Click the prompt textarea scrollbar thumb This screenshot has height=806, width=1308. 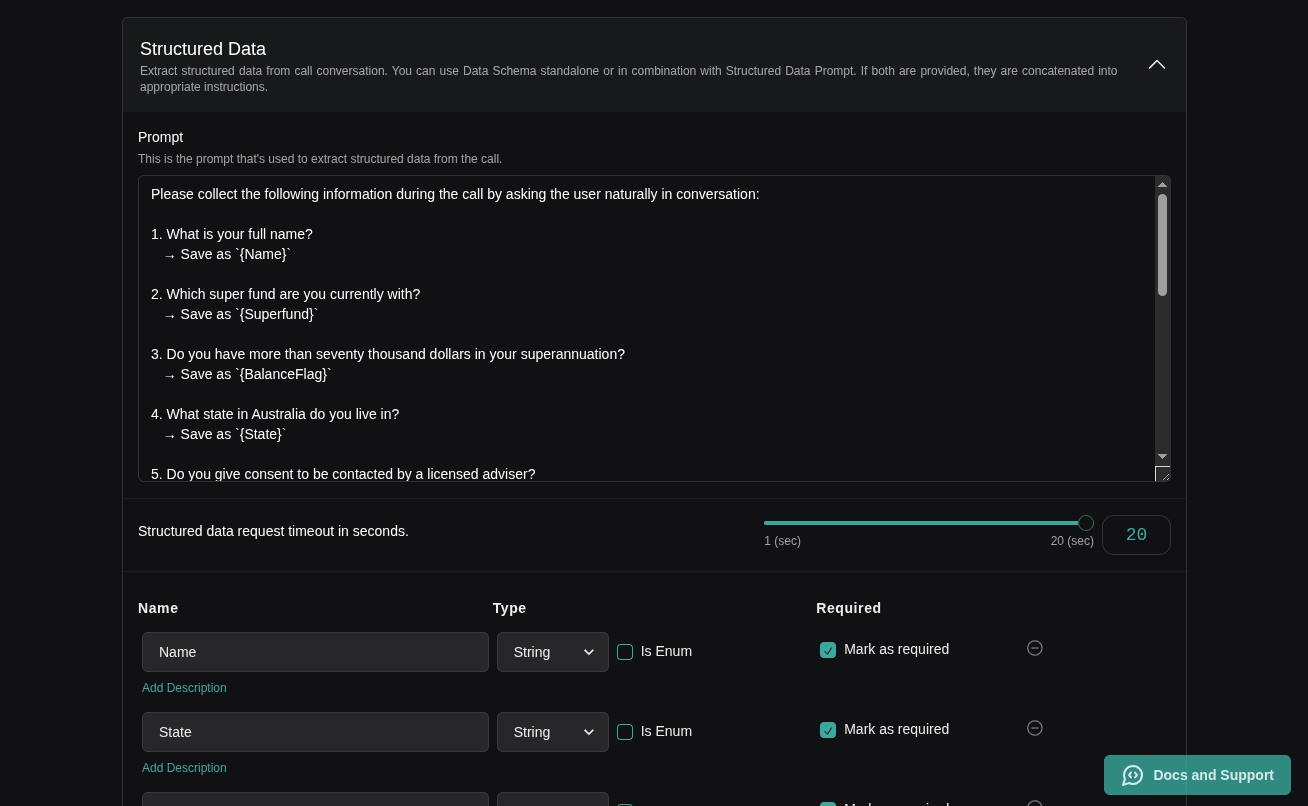(x=1162, y=244)
